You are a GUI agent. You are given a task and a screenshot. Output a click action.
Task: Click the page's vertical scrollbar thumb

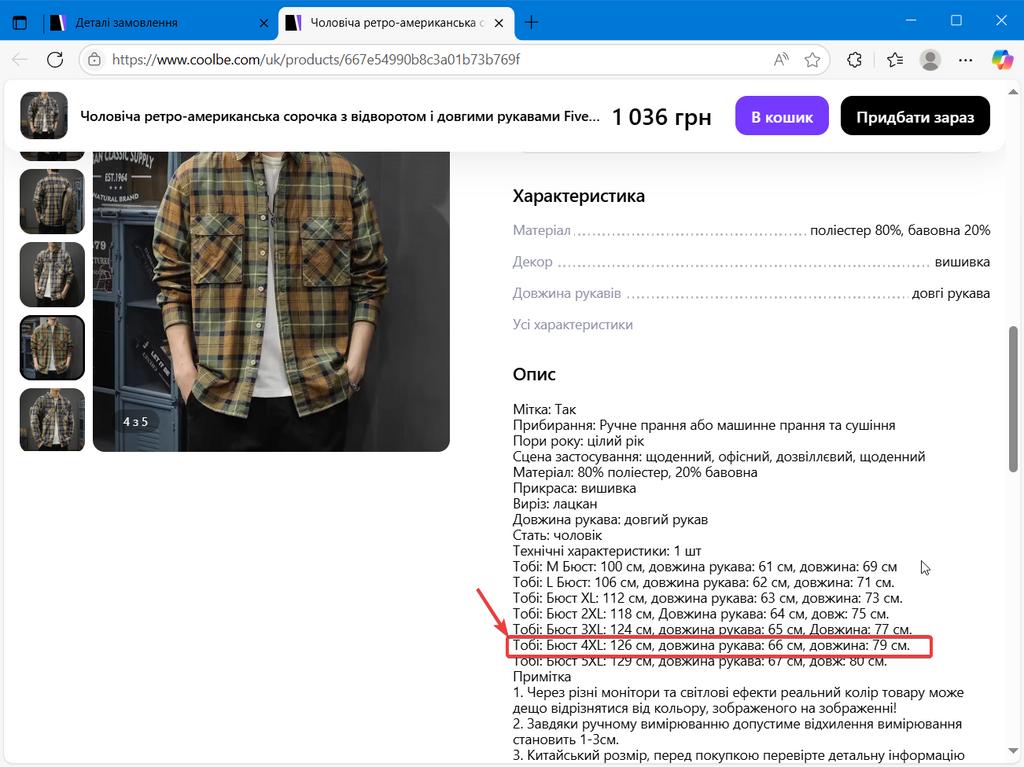1014,400
